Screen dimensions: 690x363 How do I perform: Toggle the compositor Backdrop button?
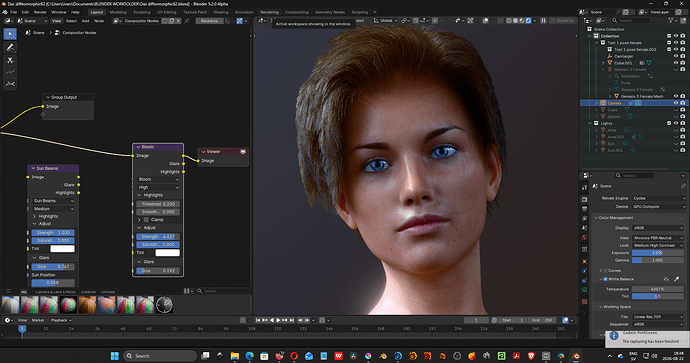tap(209, 21)
